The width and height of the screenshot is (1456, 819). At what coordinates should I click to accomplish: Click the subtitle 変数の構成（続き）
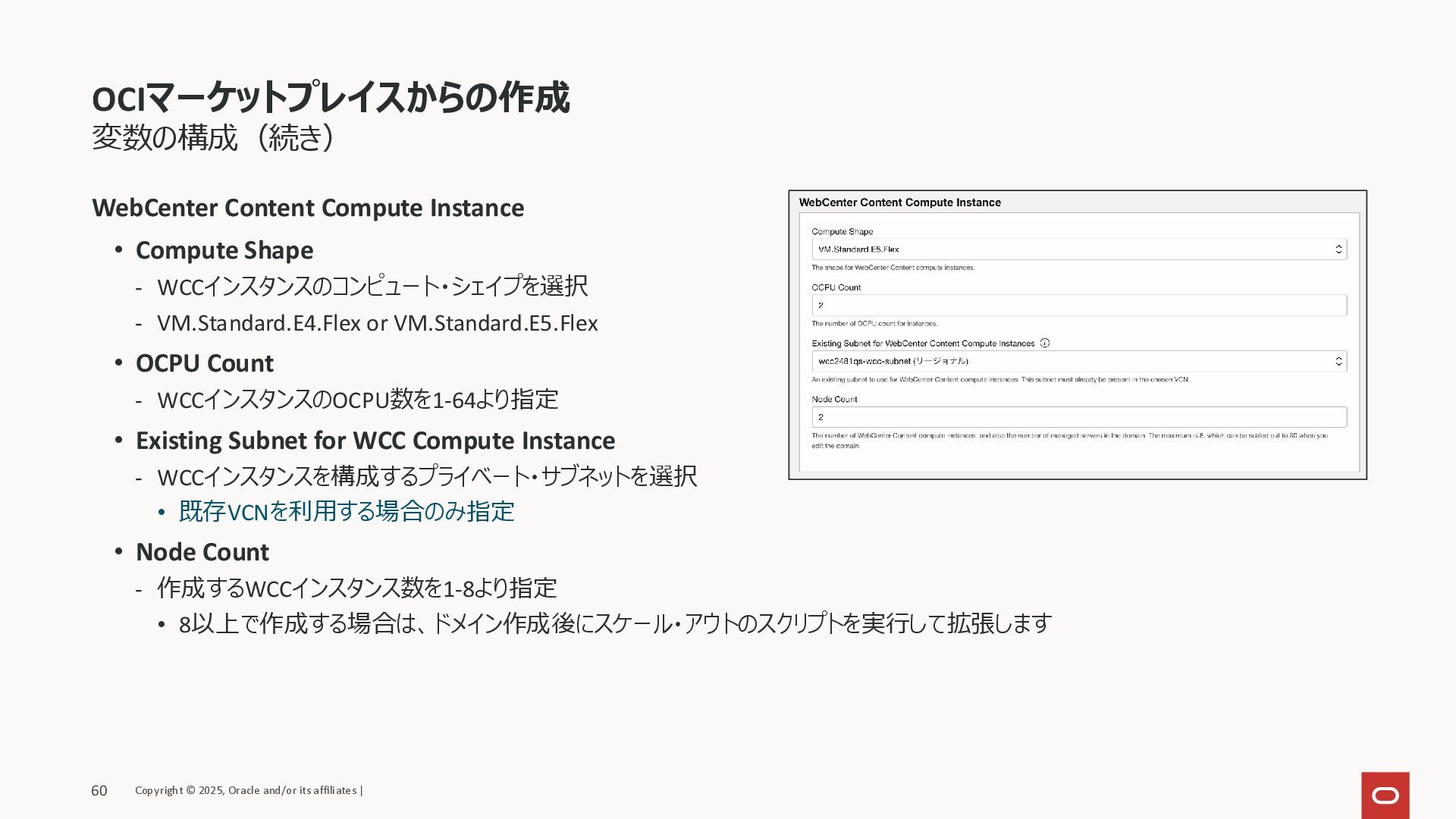[213, 138]
